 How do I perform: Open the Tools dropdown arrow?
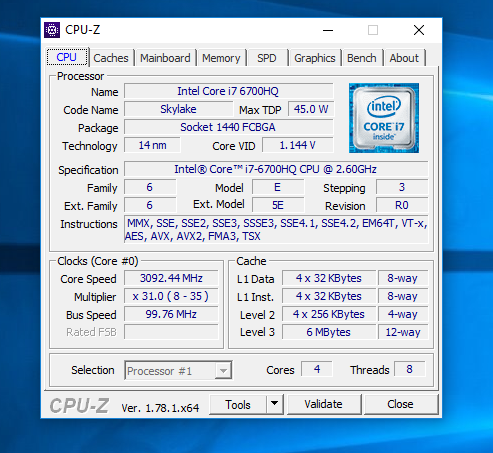pos(275,404)
